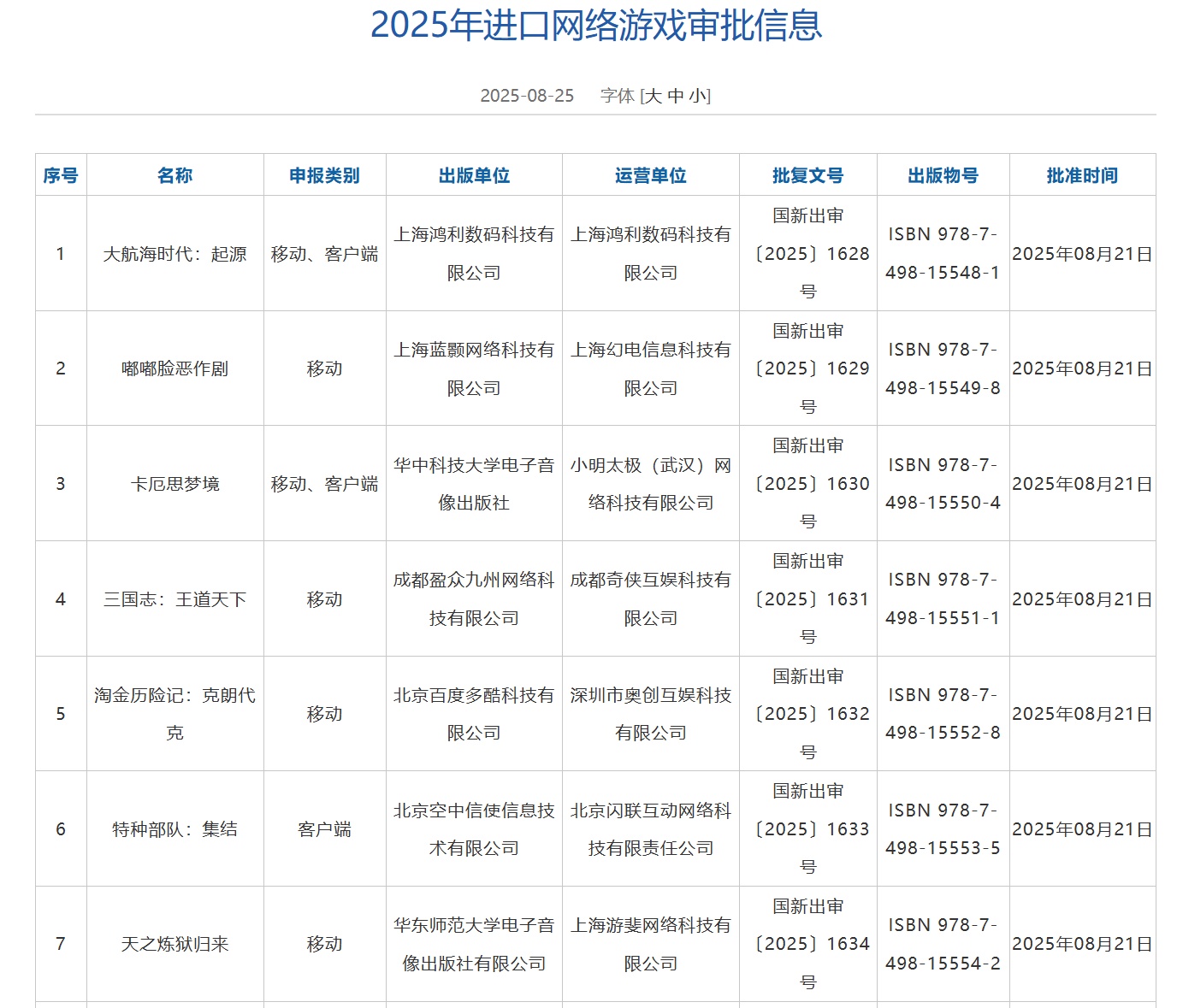Set font size to small (小)
Viewport: 1177px width, 1008px height.
click(698, 96)
